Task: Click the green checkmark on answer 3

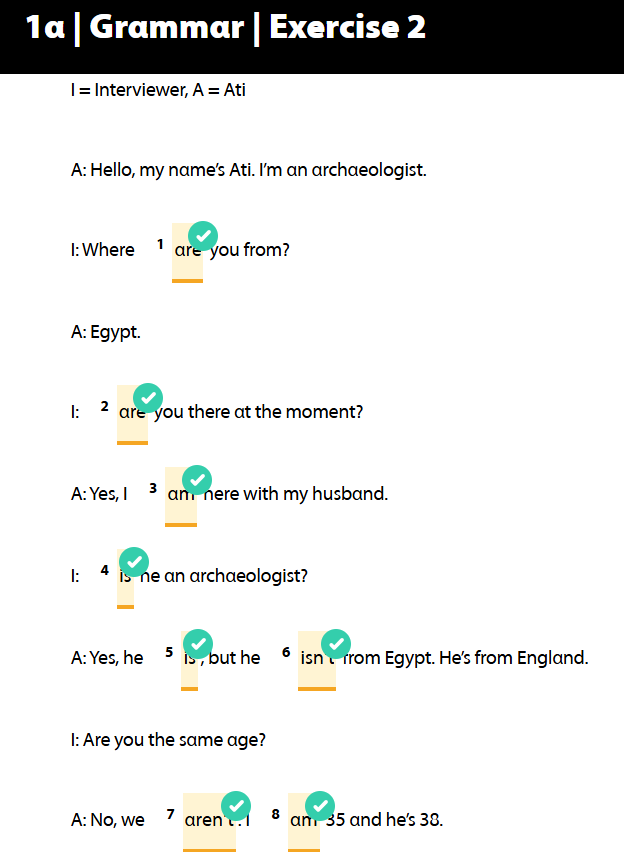Action: [197, 480]
